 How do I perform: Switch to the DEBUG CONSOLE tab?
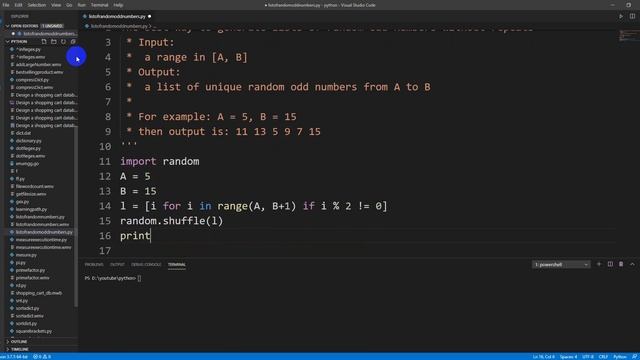(146, 264)
